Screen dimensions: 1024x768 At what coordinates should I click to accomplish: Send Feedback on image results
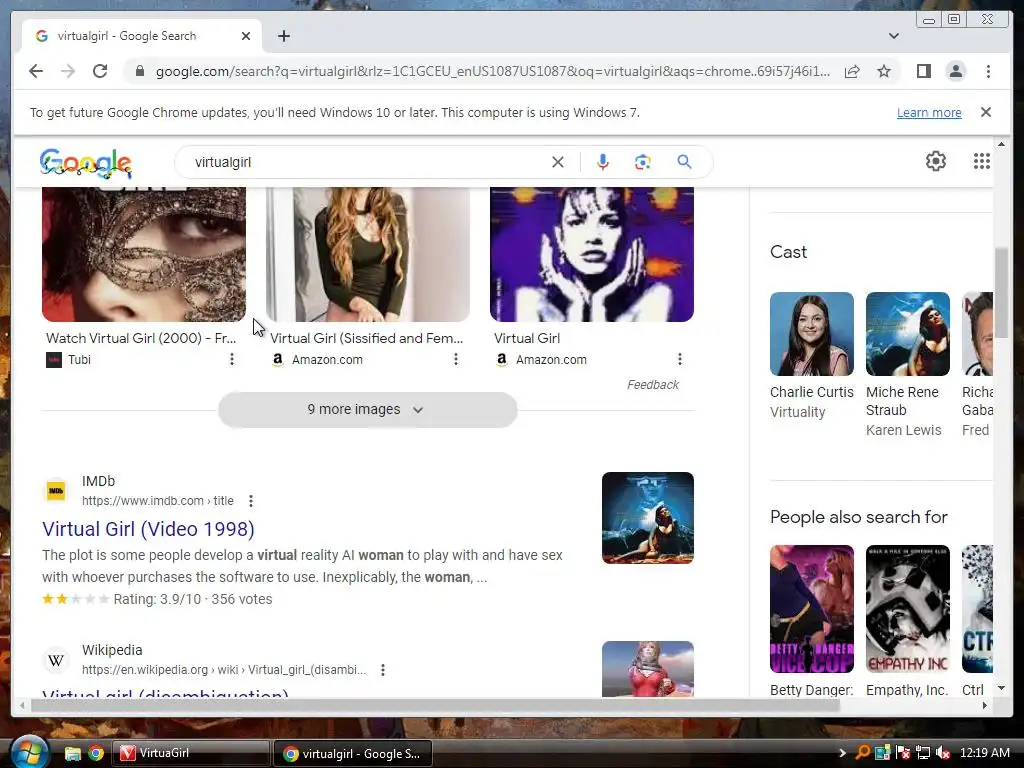point(652,385)
